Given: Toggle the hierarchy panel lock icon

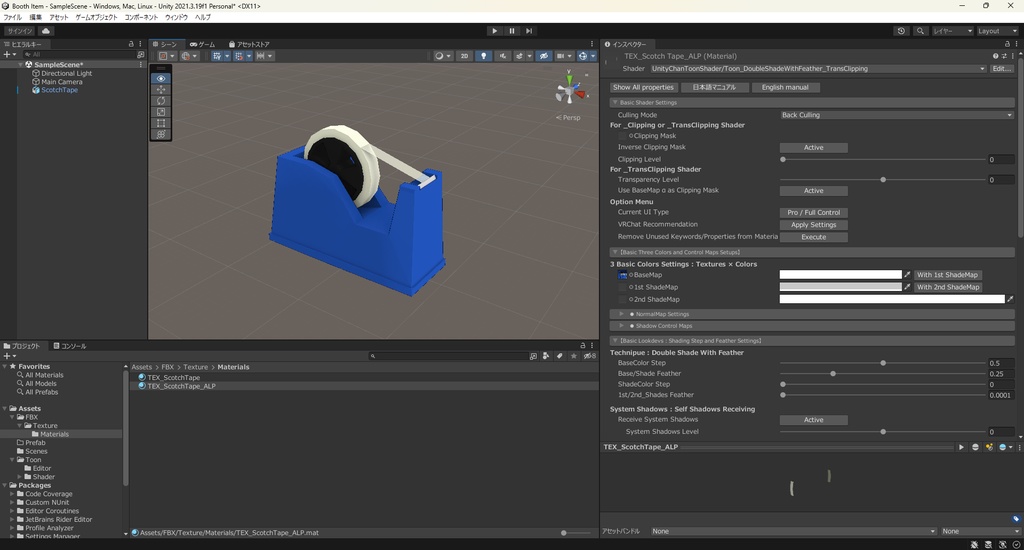Looking at the screenshot, I should point(131,44).
